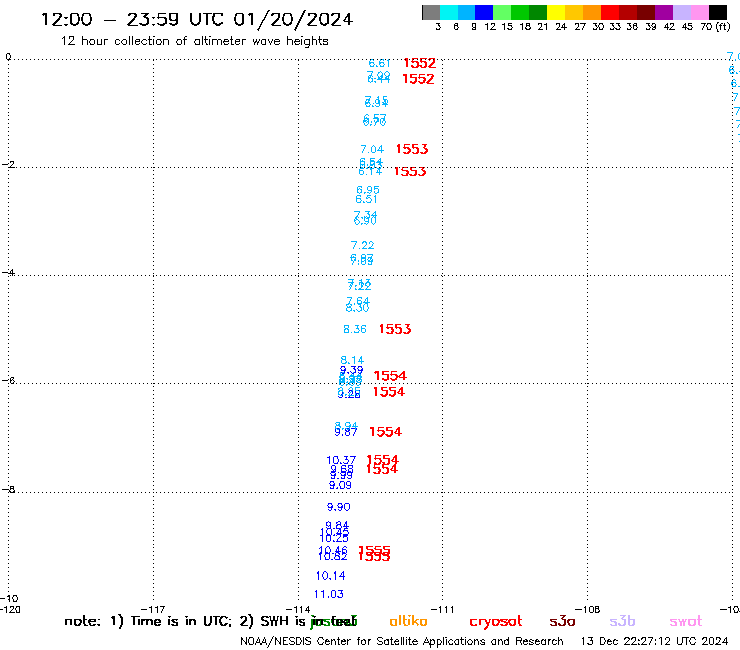Select the 'cryosat' satellite legend label
The image size is (740, 650).
point(496,622)
